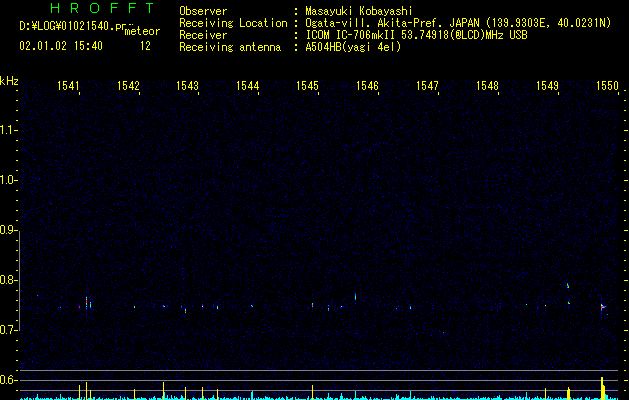
Task: Click the 1541 time axis label
Action: tap(68, 86)
